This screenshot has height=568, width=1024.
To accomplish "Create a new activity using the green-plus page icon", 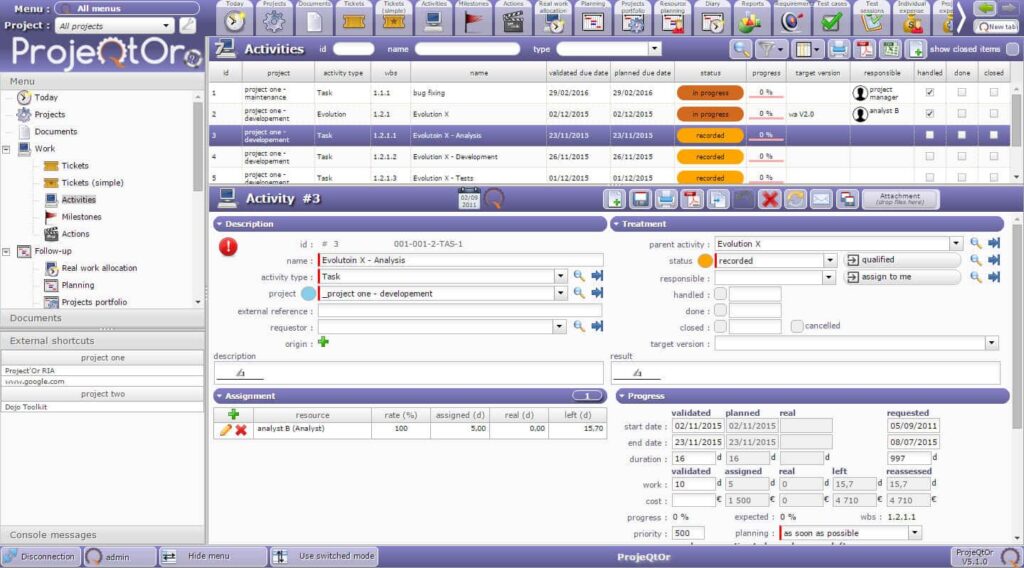I will 614,199.
